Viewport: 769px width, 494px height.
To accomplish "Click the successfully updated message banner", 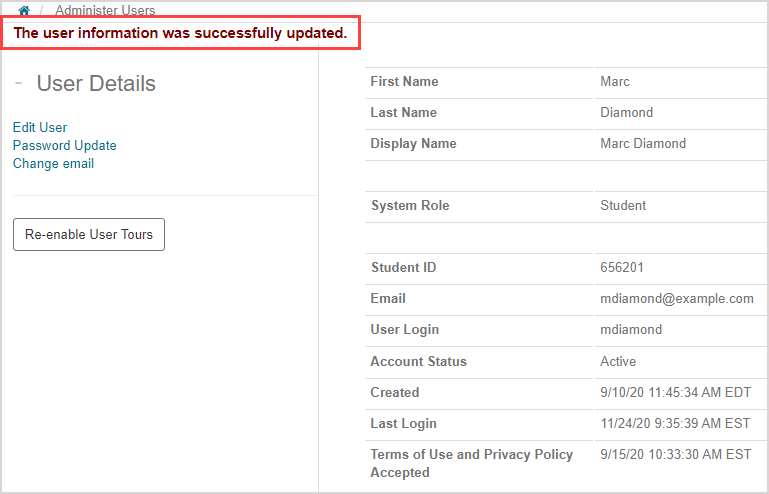I will [180, 33].
